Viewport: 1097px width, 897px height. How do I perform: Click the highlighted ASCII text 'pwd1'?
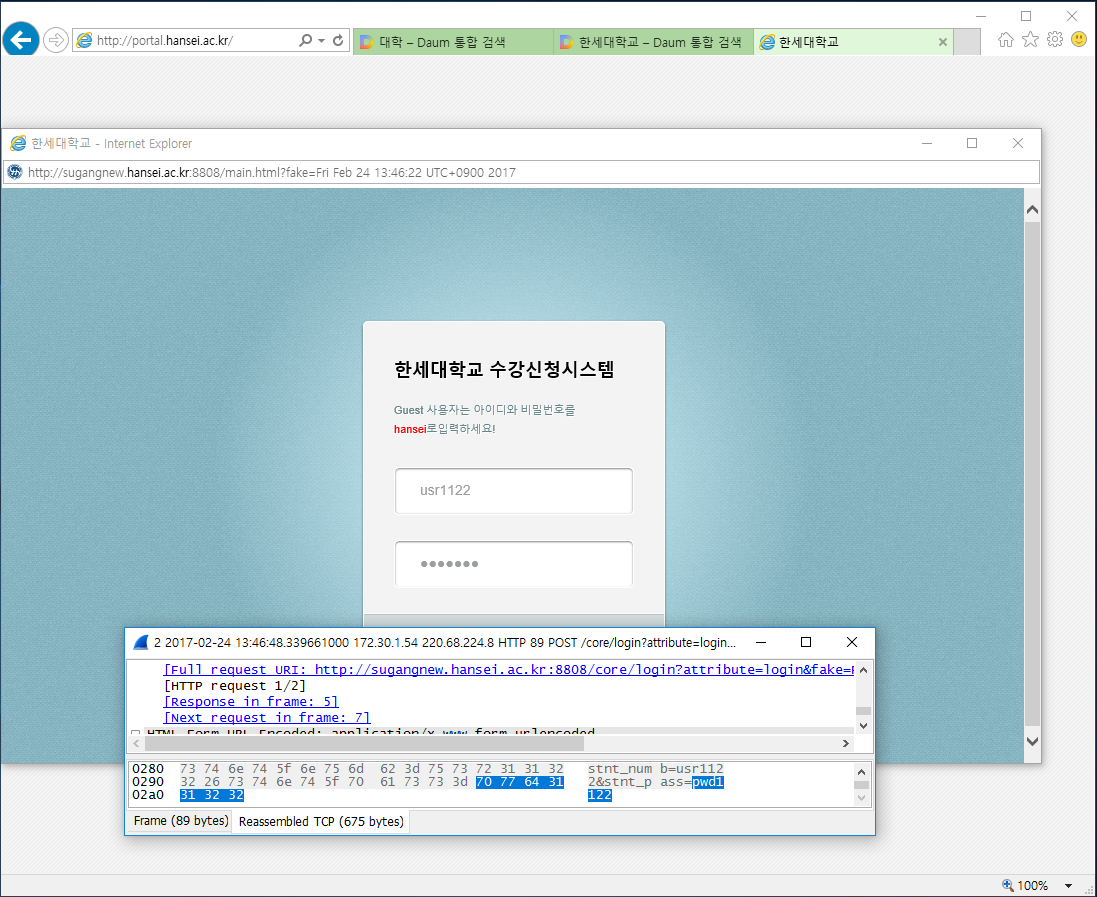708,782
